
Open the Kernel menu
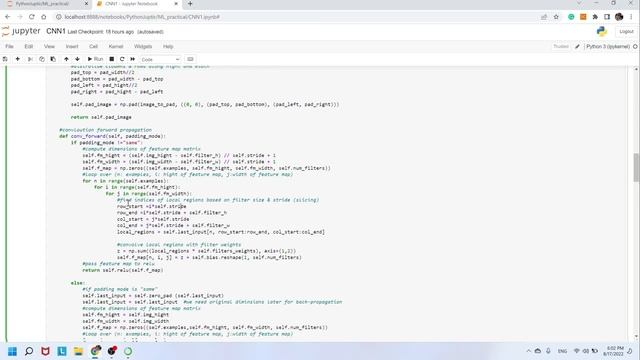point(116,47)
